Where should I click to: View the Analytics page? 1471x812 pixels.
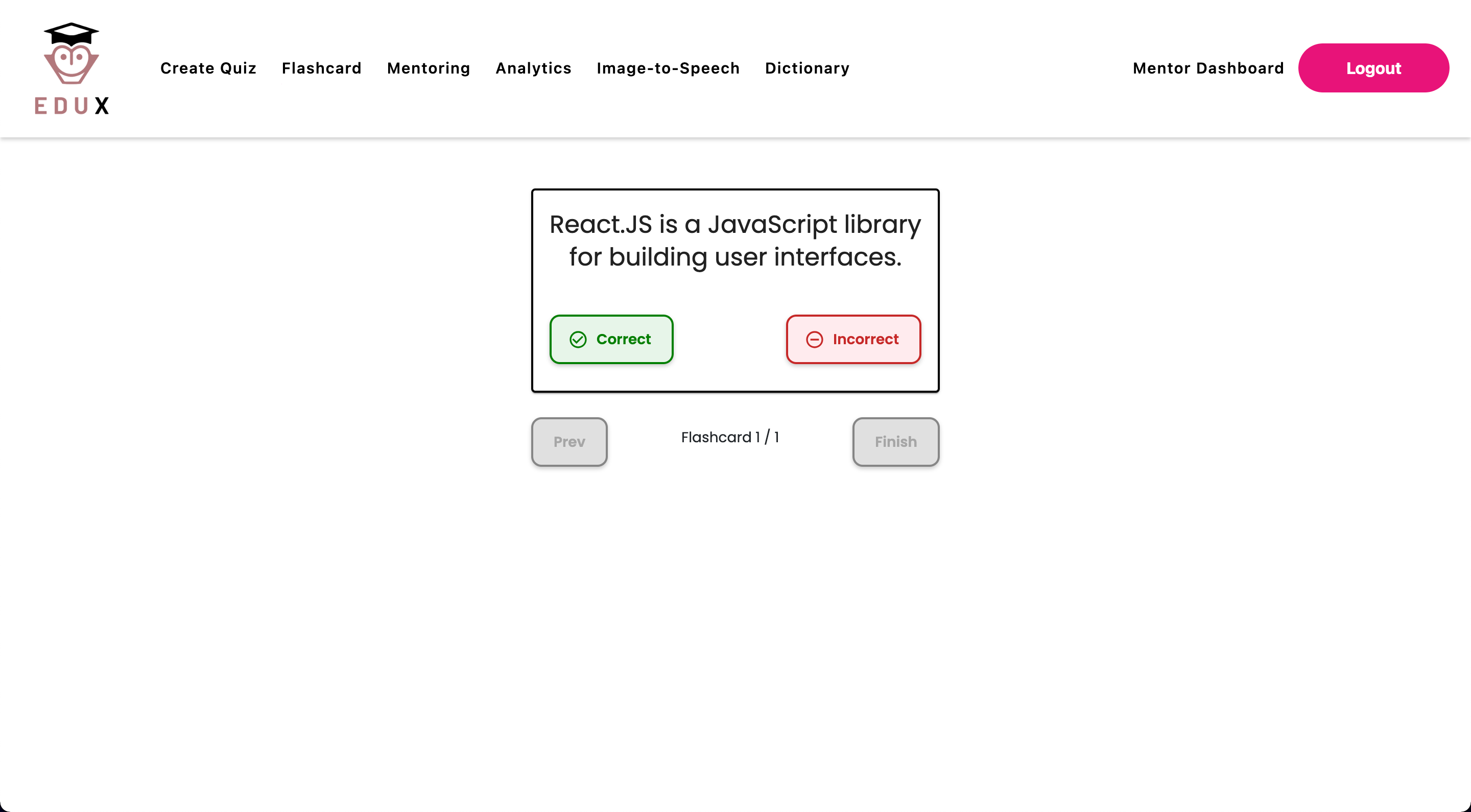[533, 68]
